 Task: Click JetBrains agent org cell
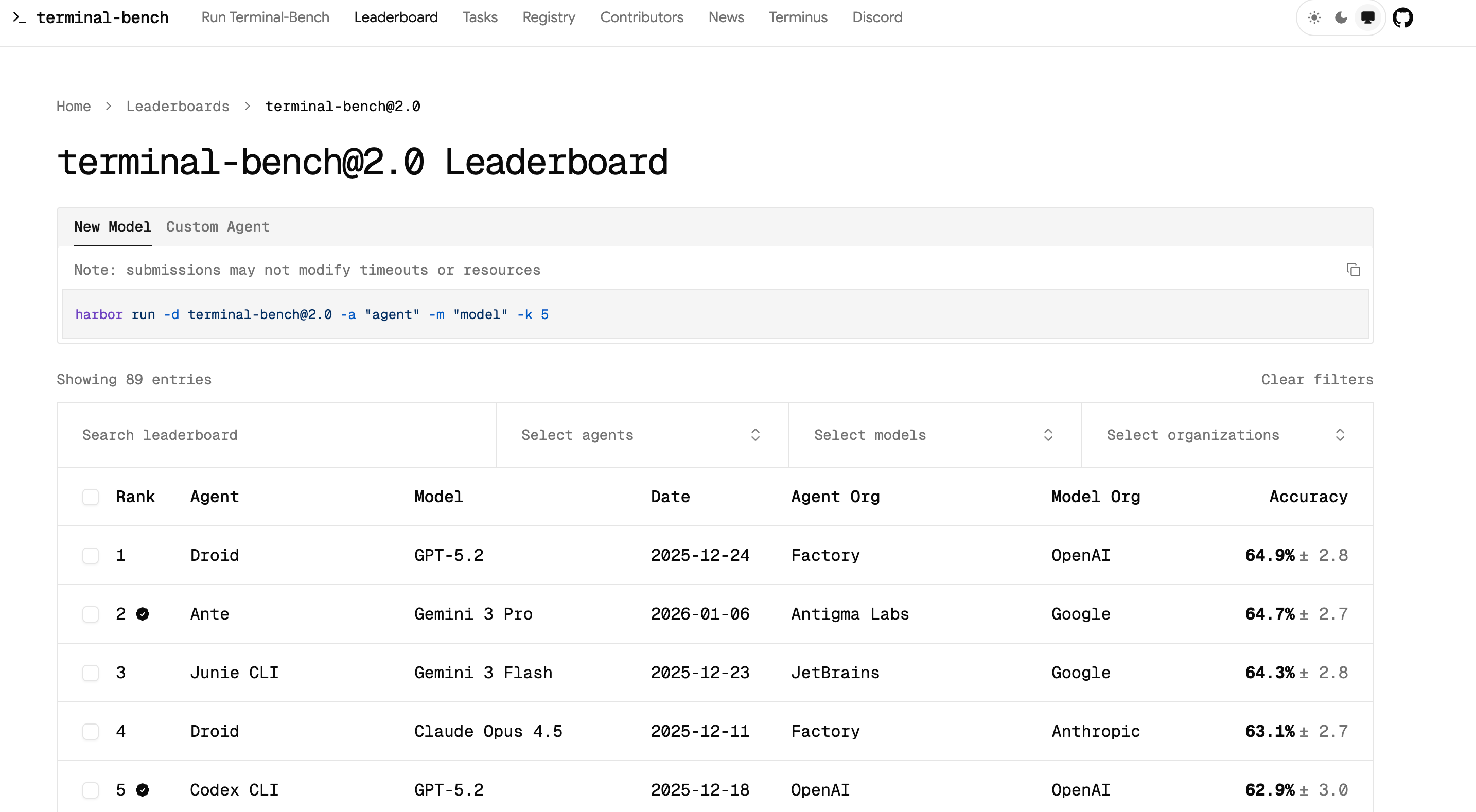pos(835,672)
